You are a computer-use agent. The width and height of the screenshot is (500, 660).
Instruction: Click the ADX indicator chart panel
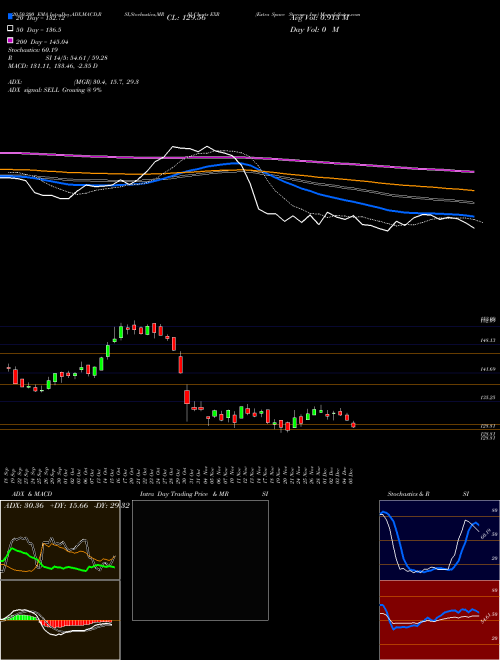[x=60, y=540]
